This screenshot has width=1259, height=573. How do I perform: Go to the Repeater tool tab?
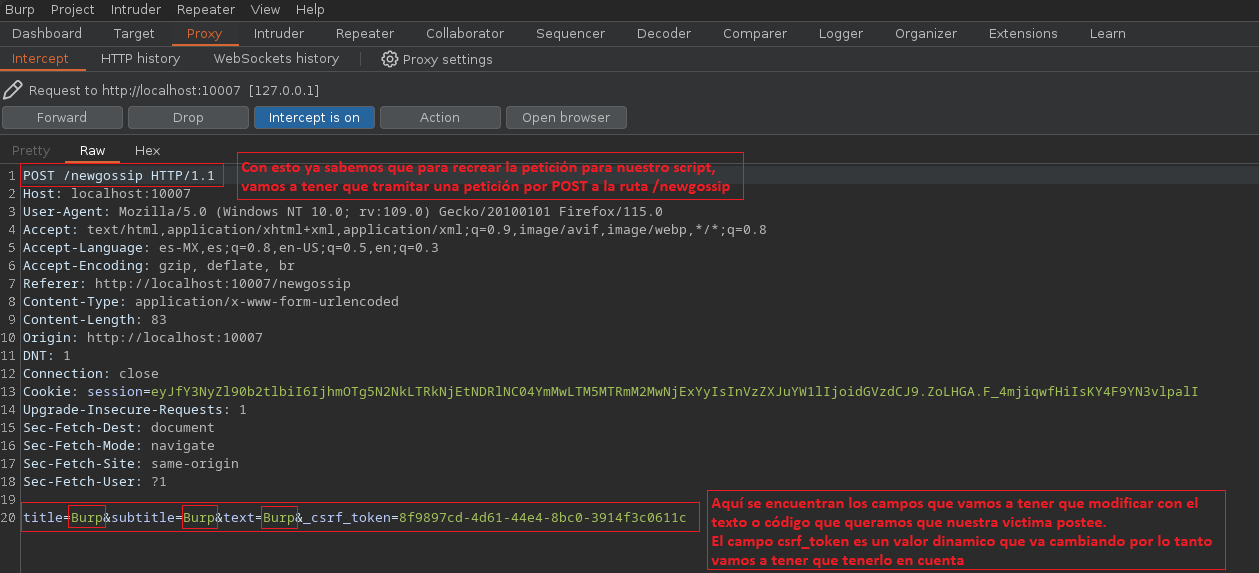(364, 33)
